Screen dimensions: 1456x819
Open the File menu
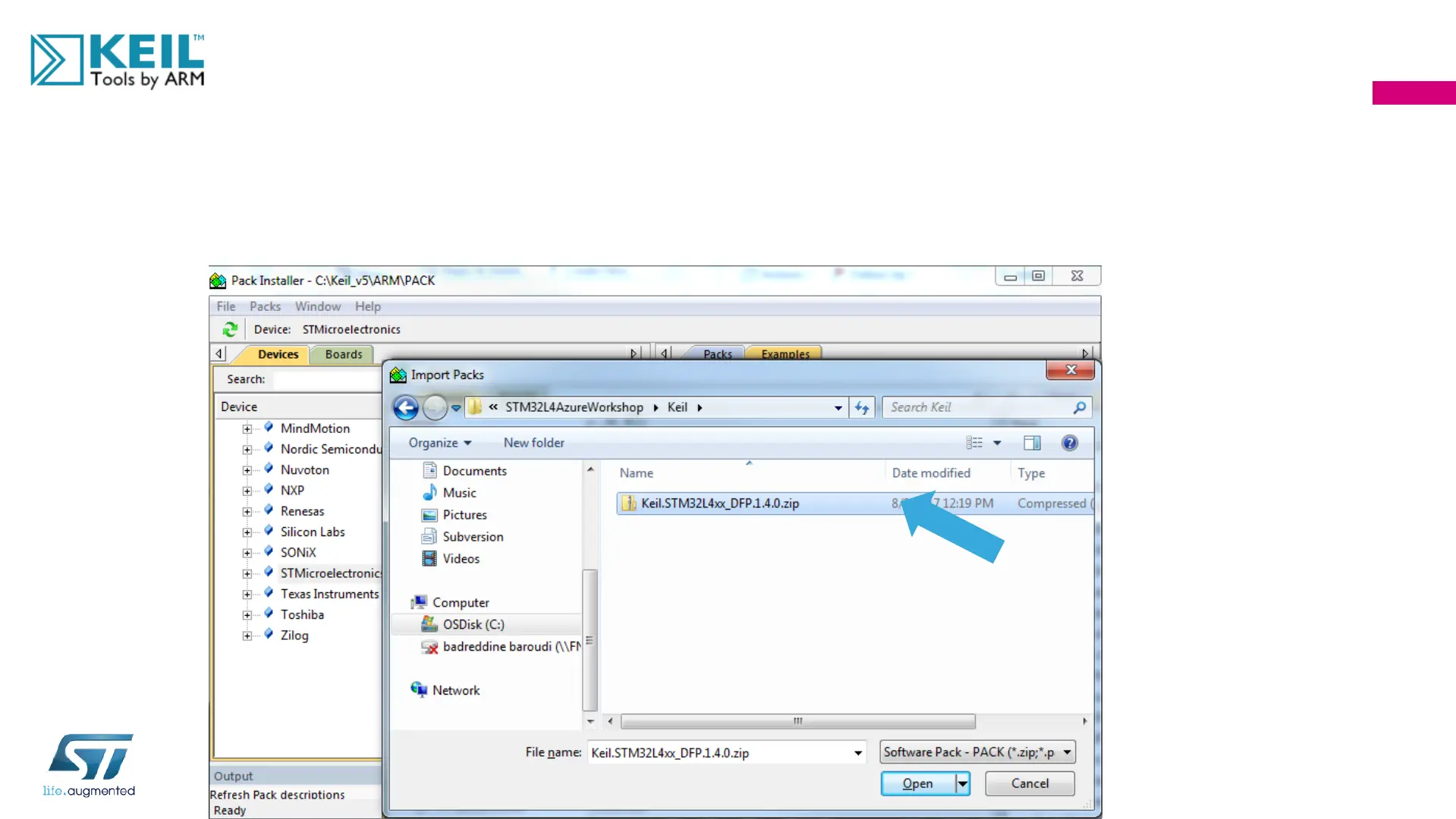(226, 306)
